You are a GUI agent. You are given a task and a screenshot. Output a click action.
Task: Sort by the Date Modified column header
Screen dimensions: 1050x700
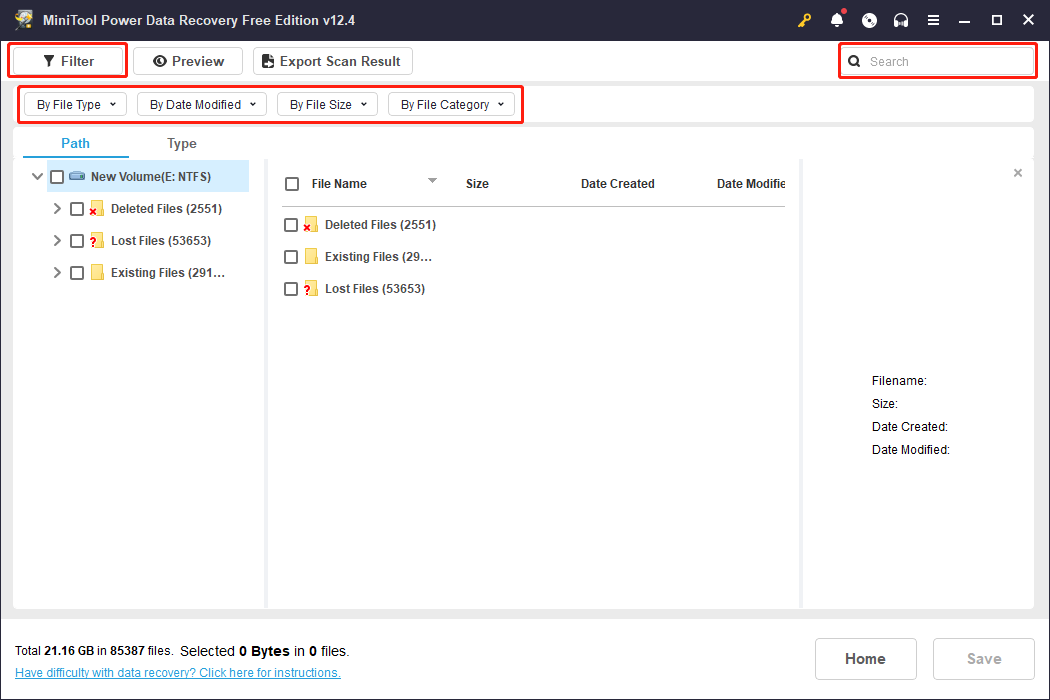coord(751,184)
